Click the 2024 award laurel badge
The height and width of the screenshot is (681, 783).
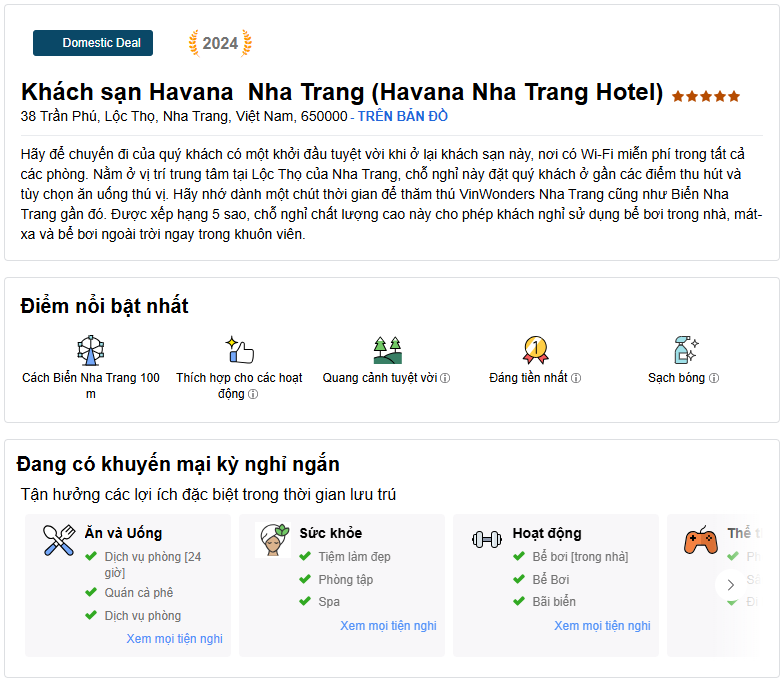220,43
